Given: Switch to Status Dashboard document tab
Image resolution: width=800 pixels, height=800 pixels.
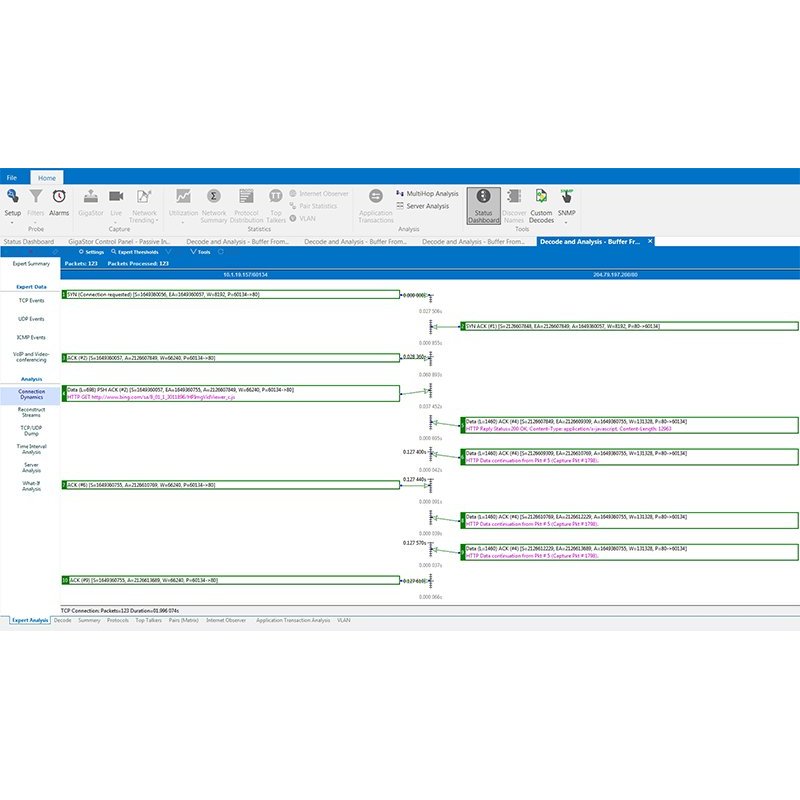Looking at the screenshot, I should 29,242.
